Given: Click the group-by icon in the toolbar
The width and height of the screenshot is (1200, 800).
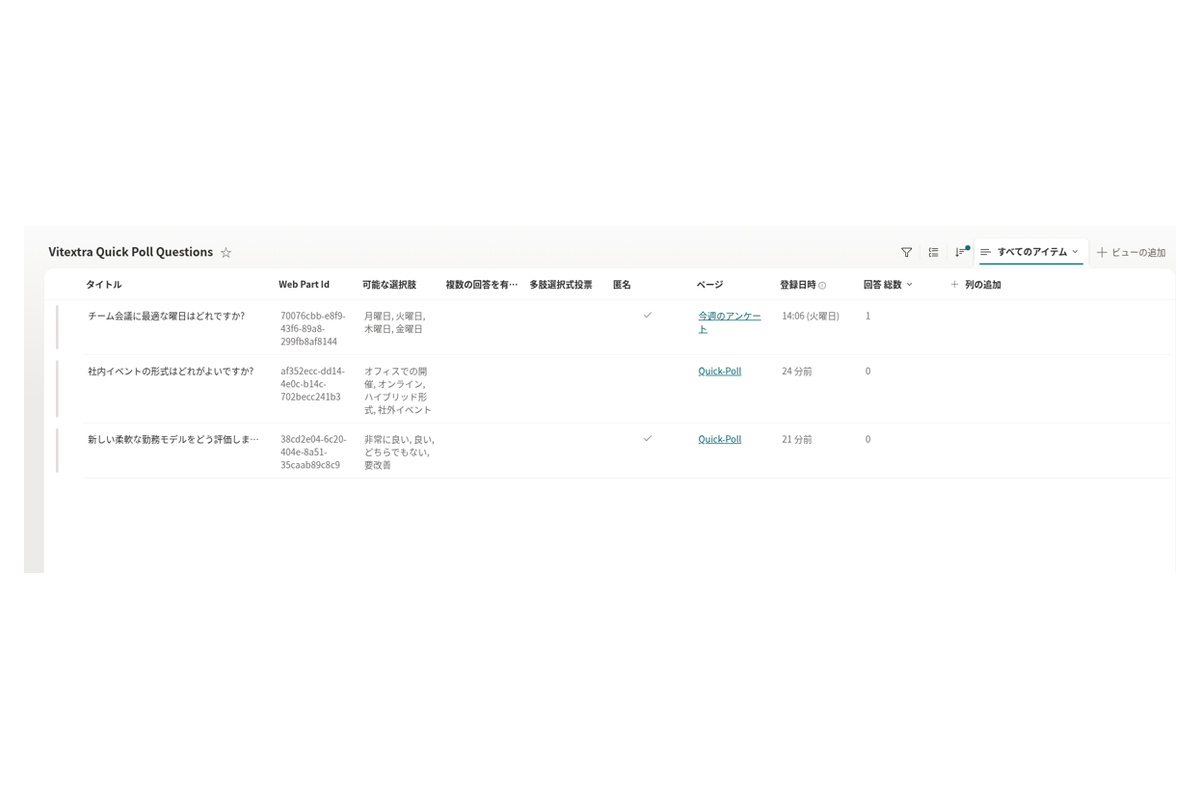Looking at the screenshot, I should tap(933, 253).
